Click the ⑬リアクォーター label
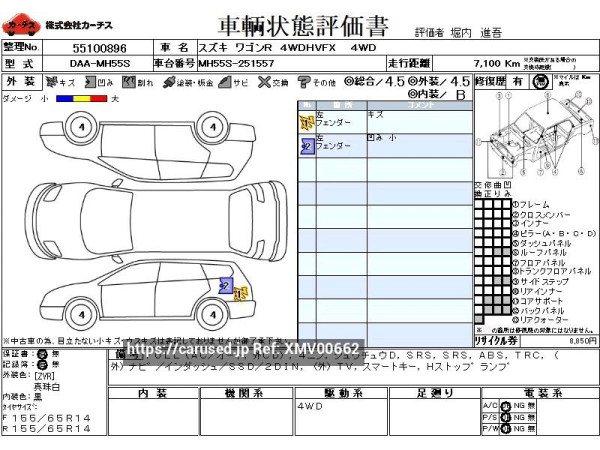The width and height of the screenshot is (600, 450). (x=540, y=320)
